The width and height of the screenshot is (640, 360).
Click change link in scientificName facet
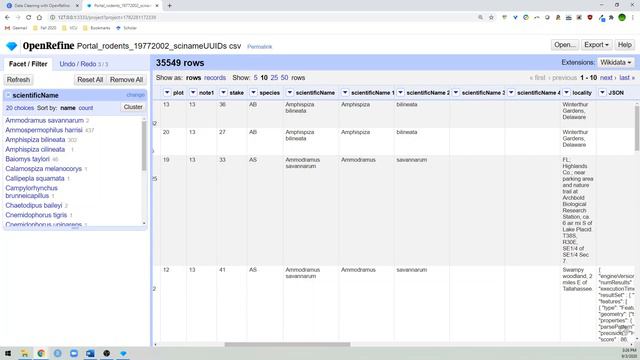136,95
